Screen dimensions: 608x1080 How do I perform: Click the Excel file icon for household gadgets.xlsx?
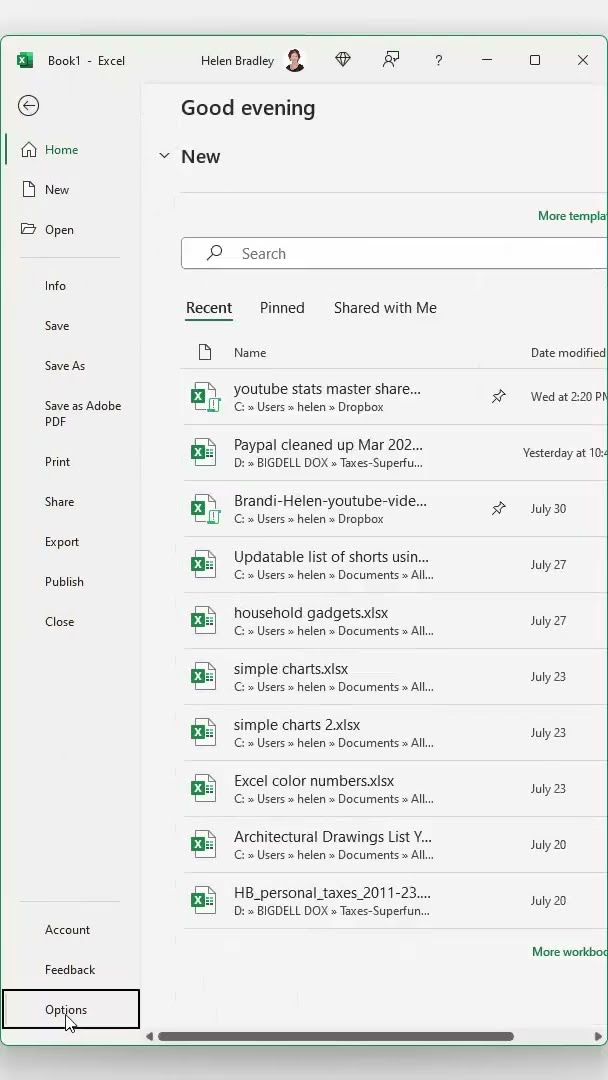pos(204,620)
